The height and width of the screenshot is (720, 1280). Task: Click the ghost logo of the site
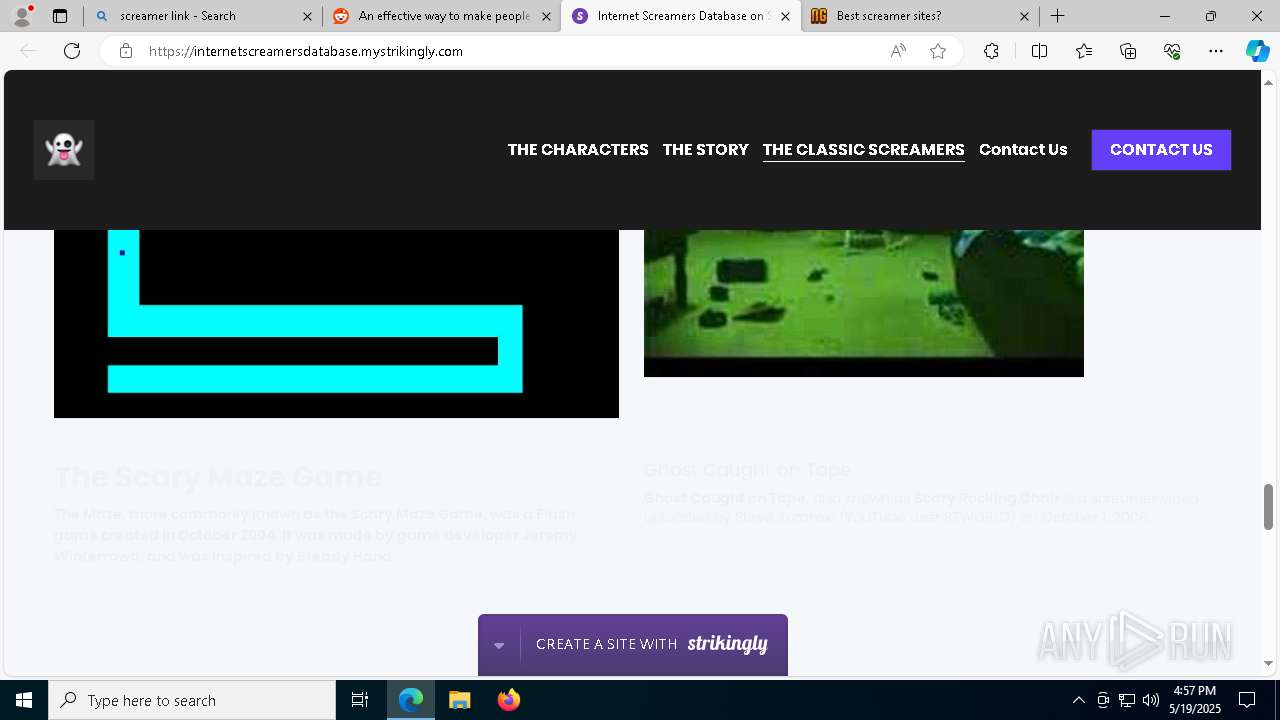pos(64,150)
